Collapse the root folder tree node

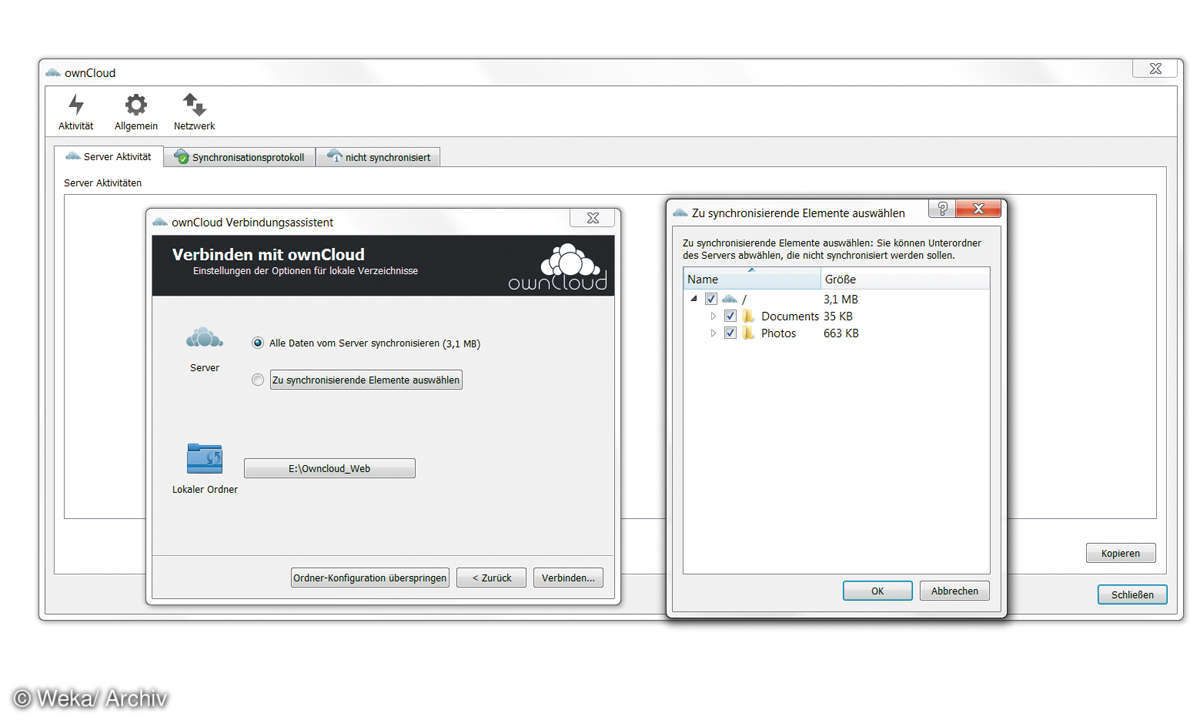[x=694, y=299]
